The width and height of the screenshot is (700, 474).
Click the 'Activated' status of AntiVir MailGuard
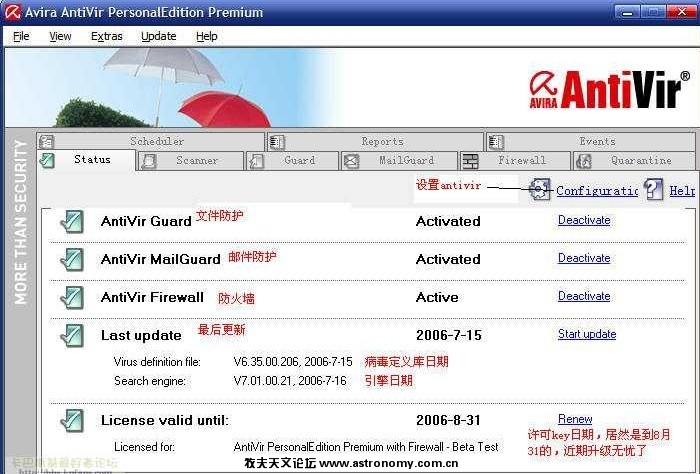[448, 259]
